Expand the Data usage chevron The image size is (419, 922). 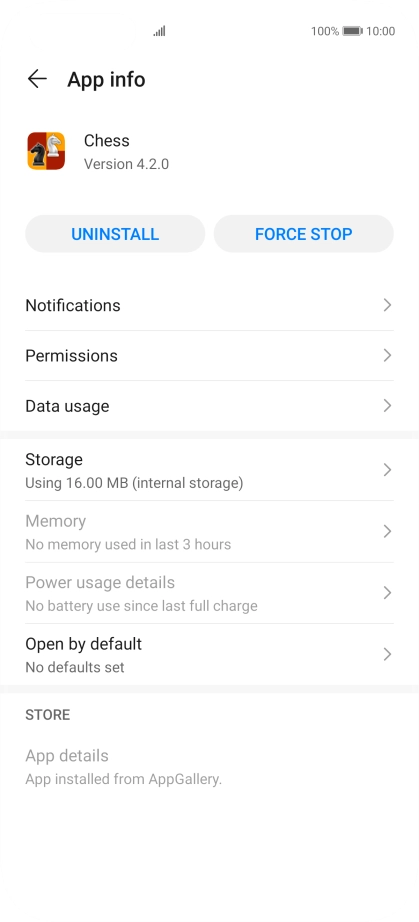click(x=387, y=406)
